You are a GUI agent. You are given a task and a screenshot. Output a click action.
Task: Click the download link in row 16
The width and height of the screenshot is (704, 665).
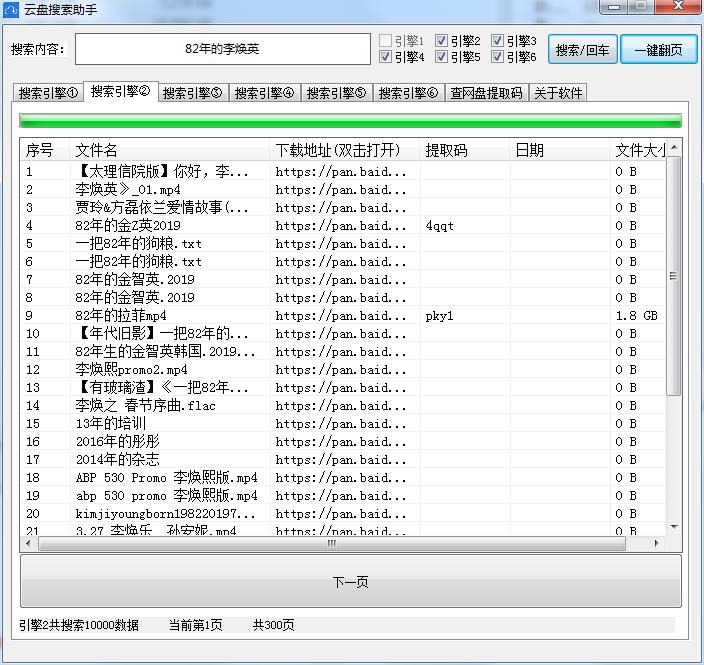(341, 442)
